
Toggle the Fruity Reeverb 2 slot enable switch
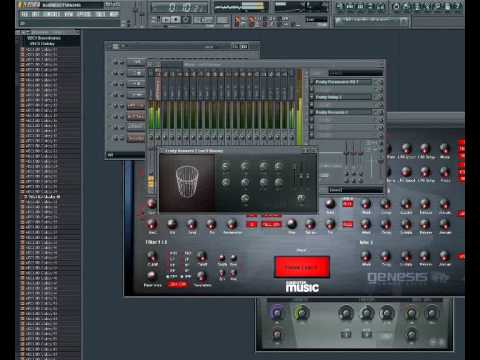[x=312, y=112]
